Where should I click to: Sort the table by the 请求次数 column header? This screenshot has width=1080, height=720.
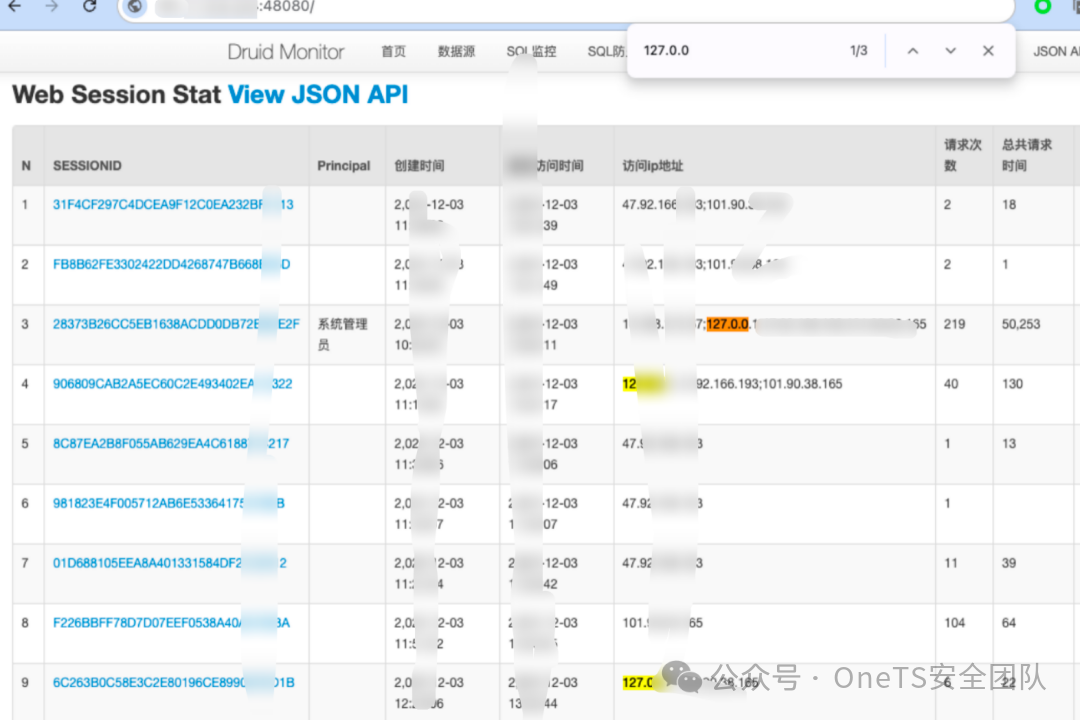point(962,155)
